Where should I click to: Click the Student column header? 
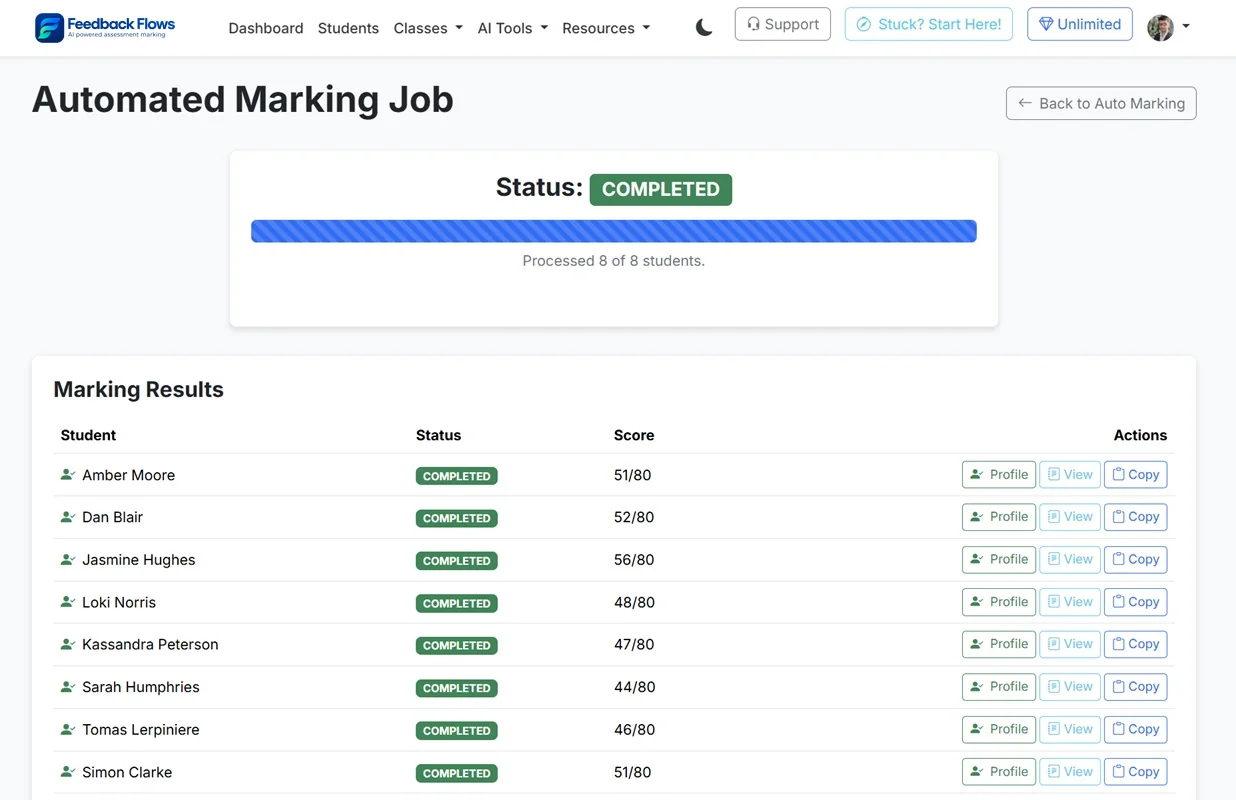pyautogui.click(x=88, y=435)
